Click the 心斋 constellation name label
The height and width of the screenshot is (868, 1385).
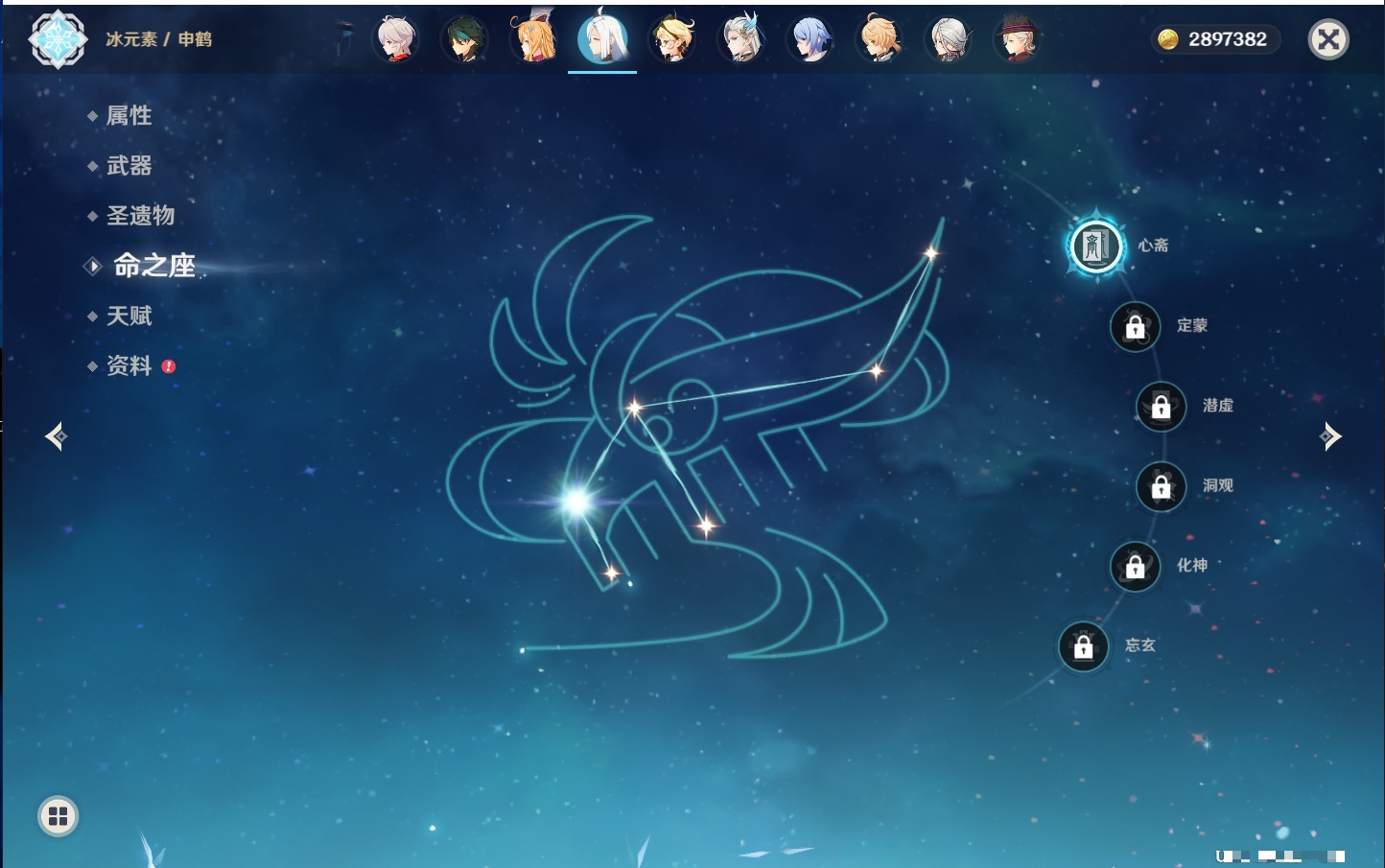[1153, 246]
